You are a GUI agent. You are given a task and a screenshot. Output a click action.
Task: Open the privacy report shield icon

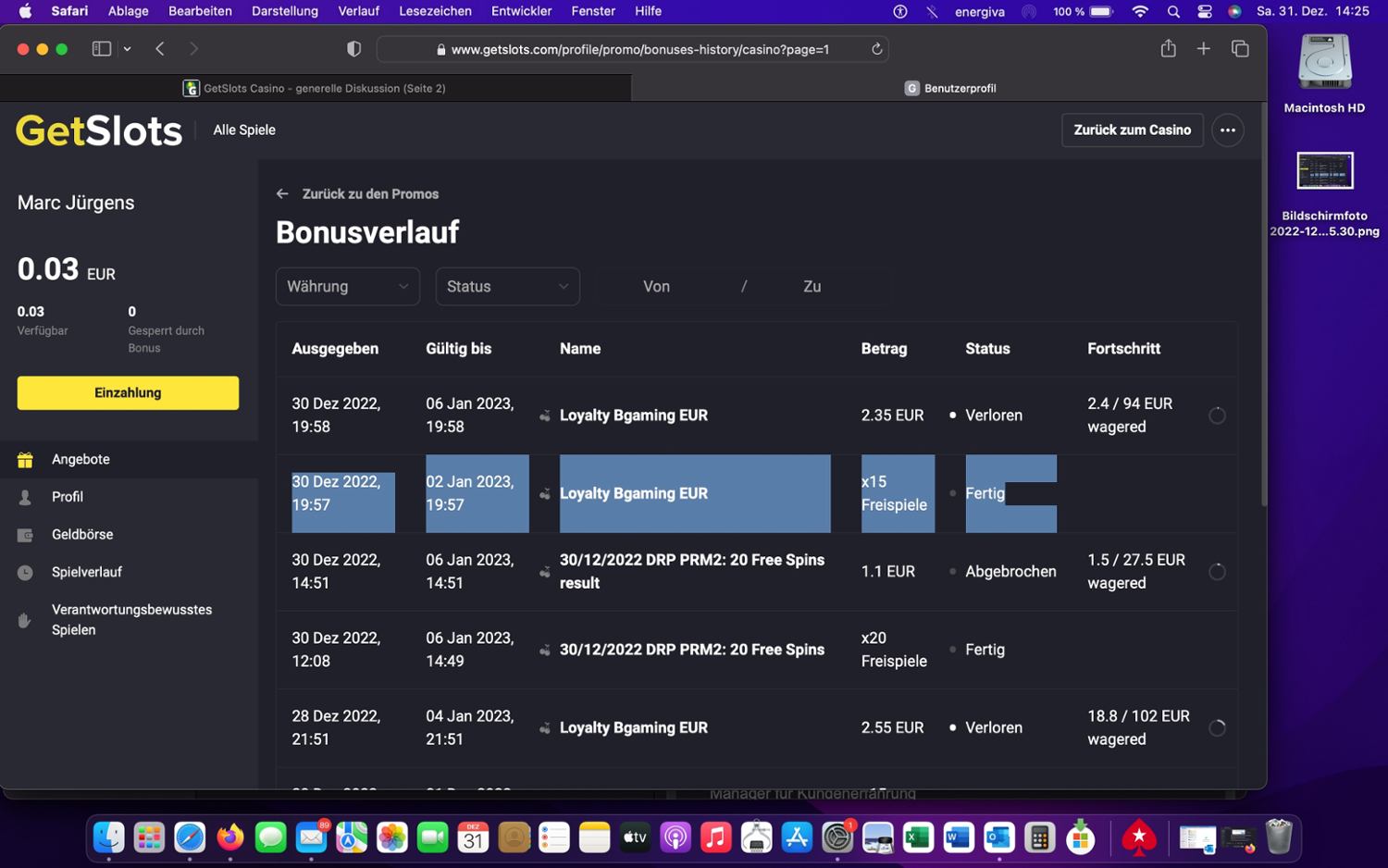[353, 49]
